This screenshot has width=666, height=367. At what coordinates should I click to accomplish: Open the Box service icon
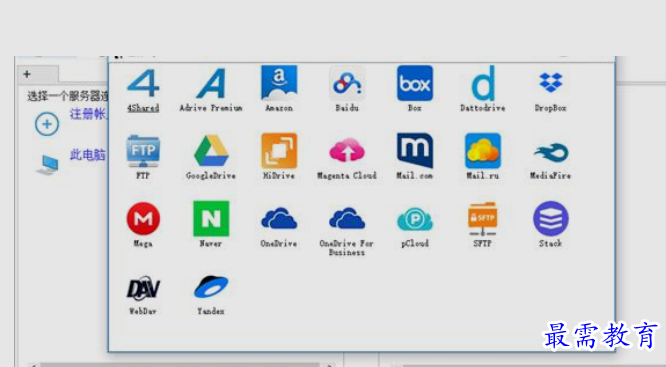[415, 83]
